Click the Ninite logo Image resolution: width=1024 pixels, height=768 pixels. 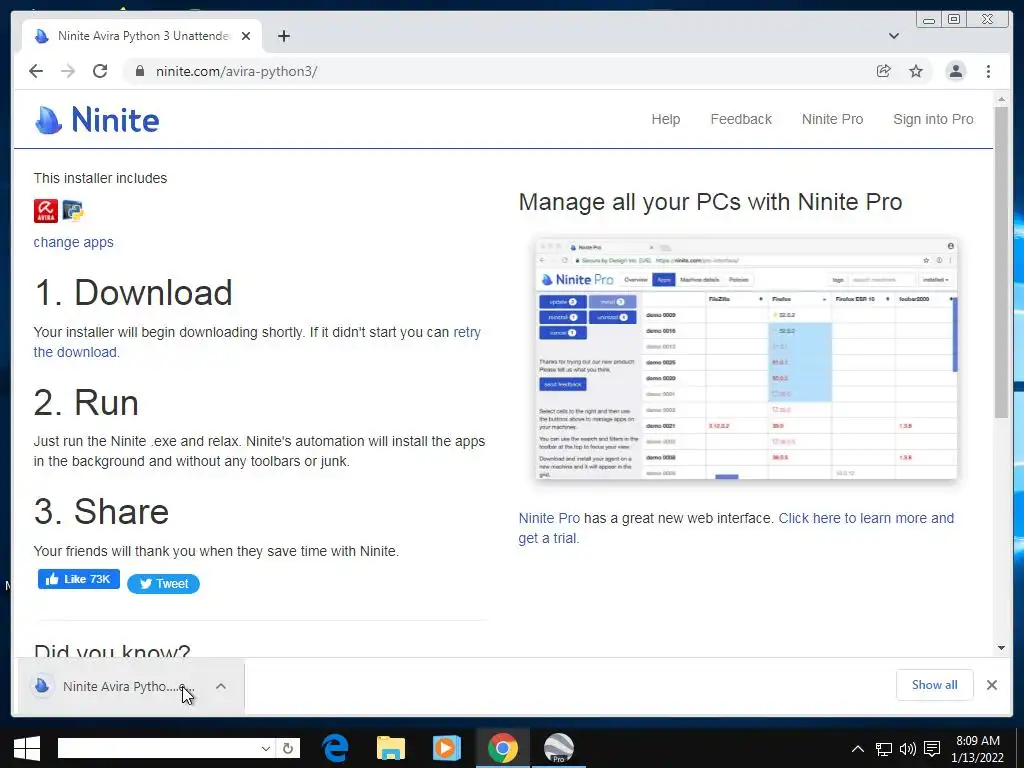pos(97,120)
